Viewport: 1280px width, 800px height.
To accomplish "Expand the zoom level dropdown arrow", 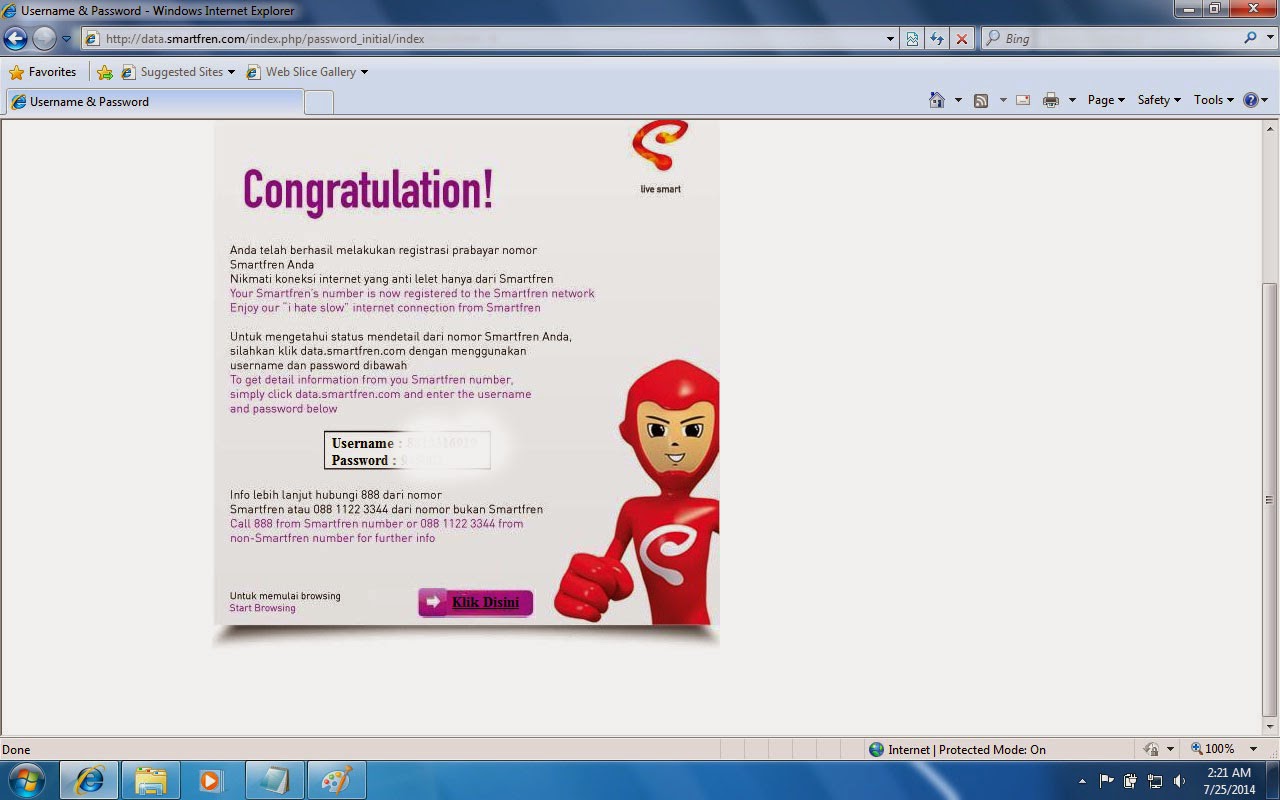I will (x=1253, y=749).
